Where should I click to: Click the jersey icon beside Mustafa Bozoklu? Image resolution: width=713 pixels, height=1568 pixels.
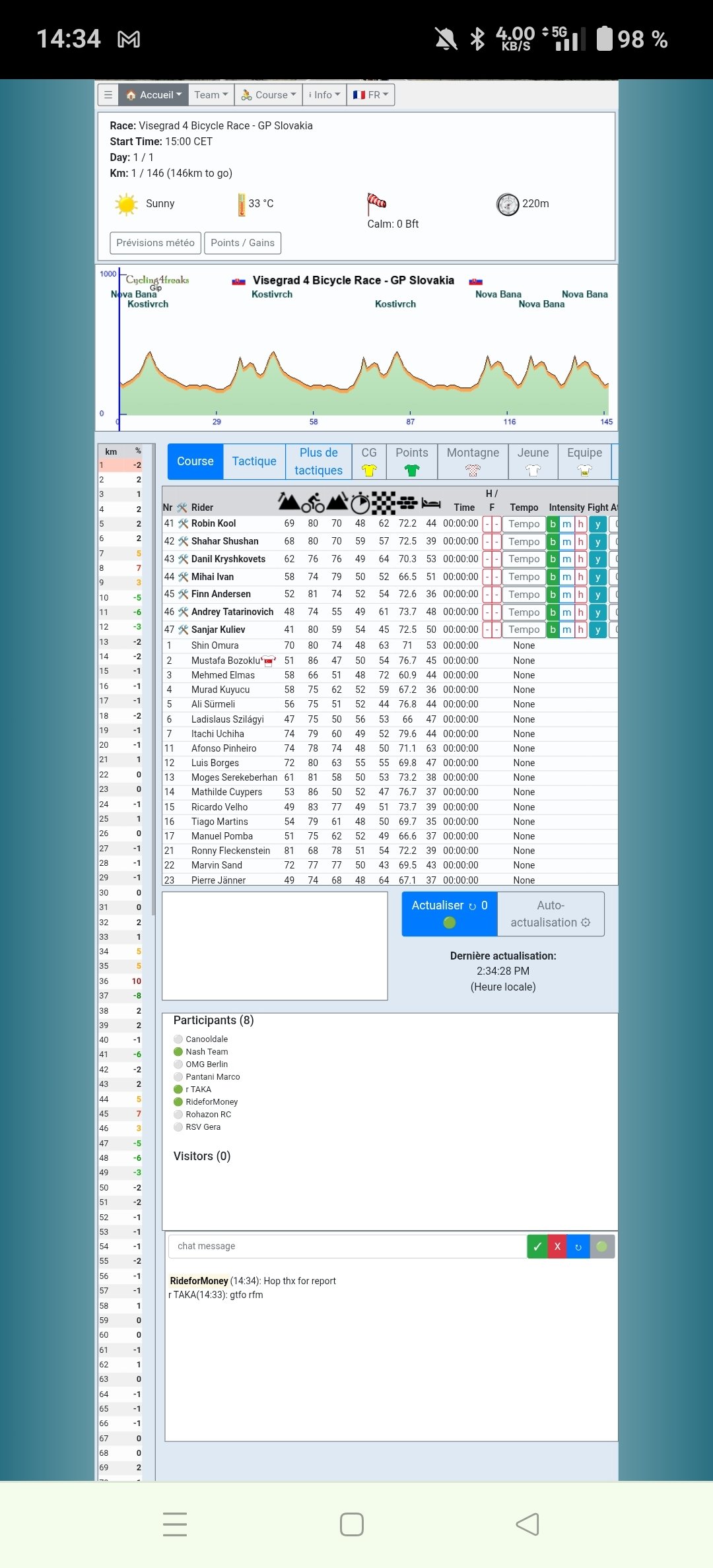[x=269, y=660]
